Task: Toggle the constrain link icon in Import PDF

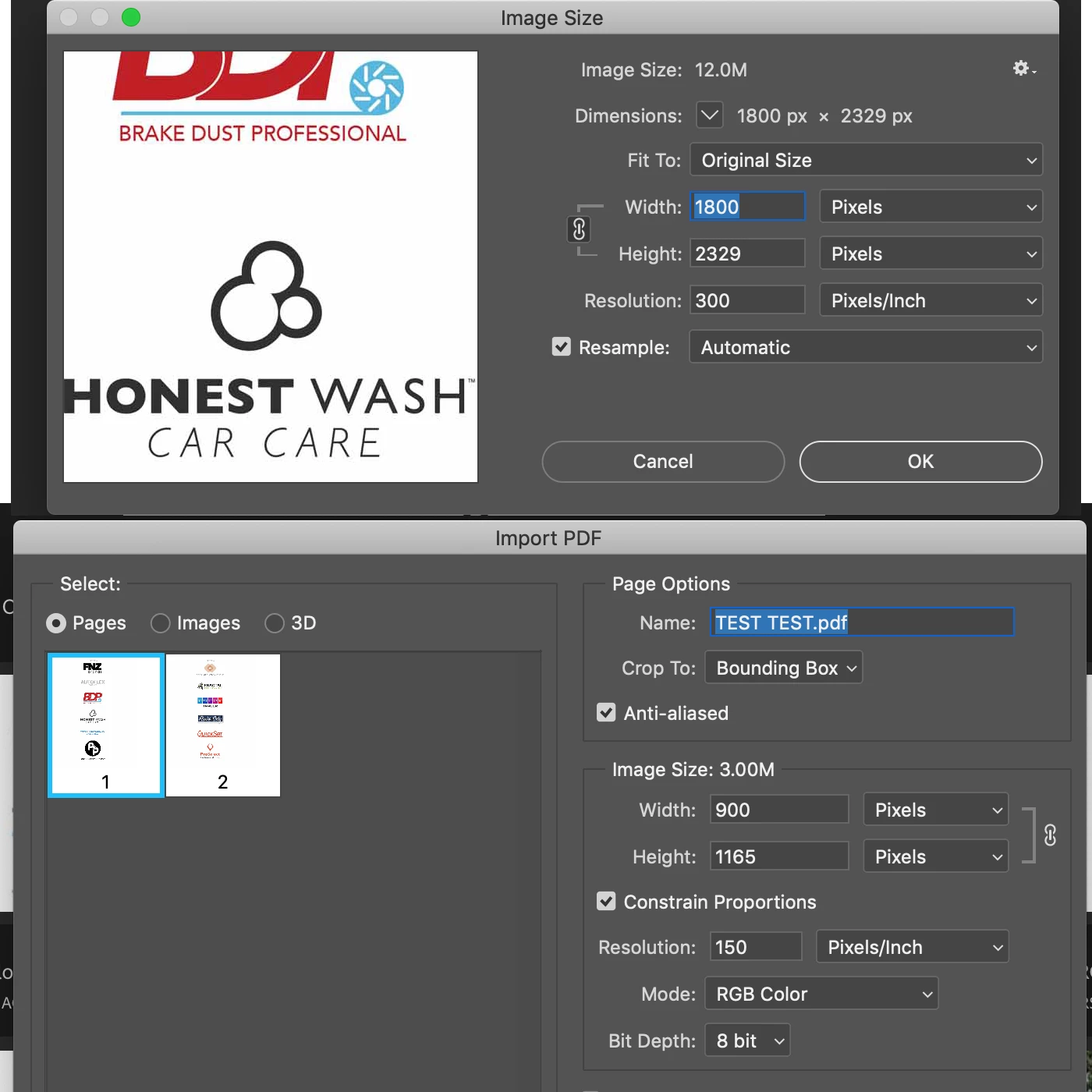Action: (1051, 835)
